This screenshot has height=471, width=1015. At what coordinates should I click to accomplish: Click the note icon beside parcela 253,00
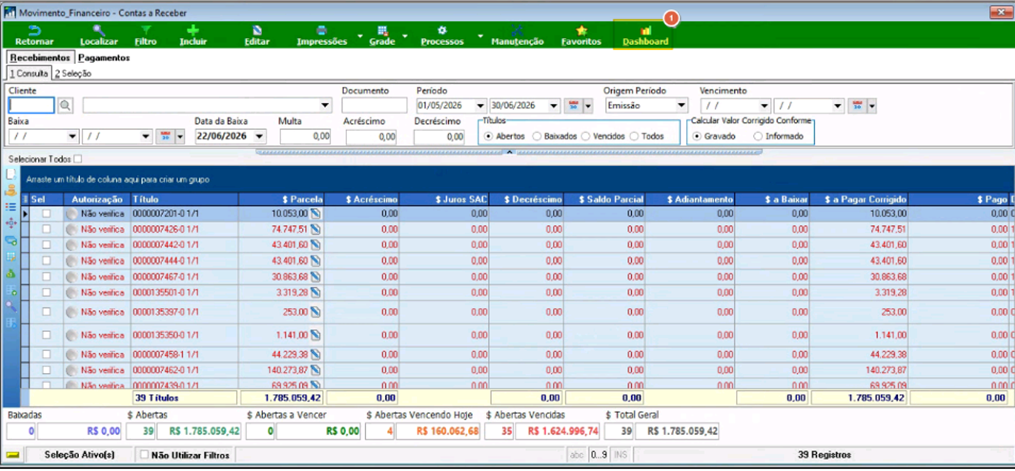pyautogui.click(x=315, y=311)
